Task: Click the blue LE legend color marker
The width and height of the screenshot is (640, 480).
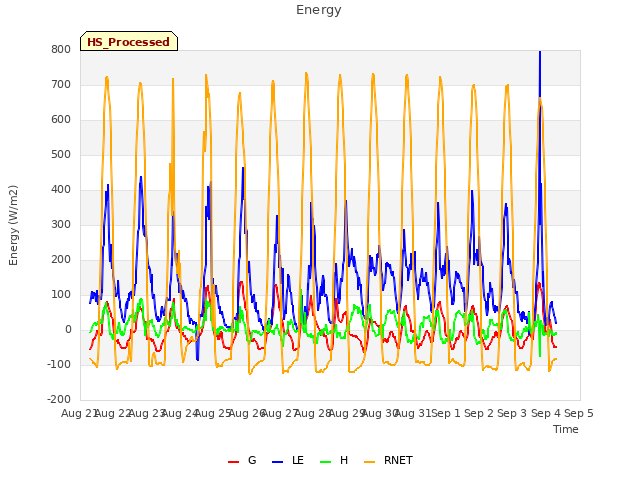Action: [278, 462]
